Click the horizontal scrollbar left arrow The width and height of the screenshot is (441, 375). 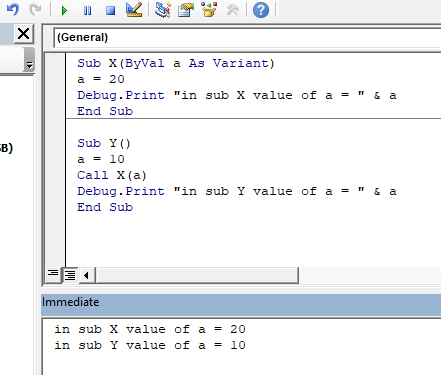click(x=87, y=275)
